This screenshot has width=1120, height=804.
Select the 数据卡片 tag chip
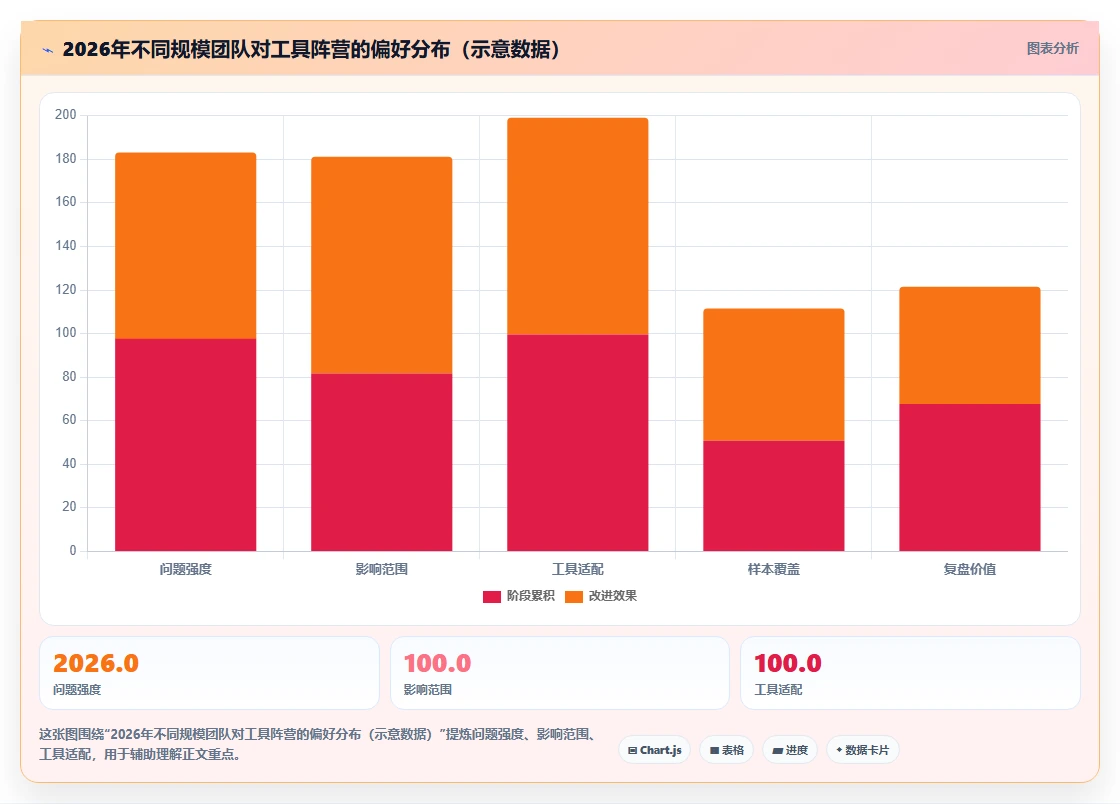(x=863, y=750)
